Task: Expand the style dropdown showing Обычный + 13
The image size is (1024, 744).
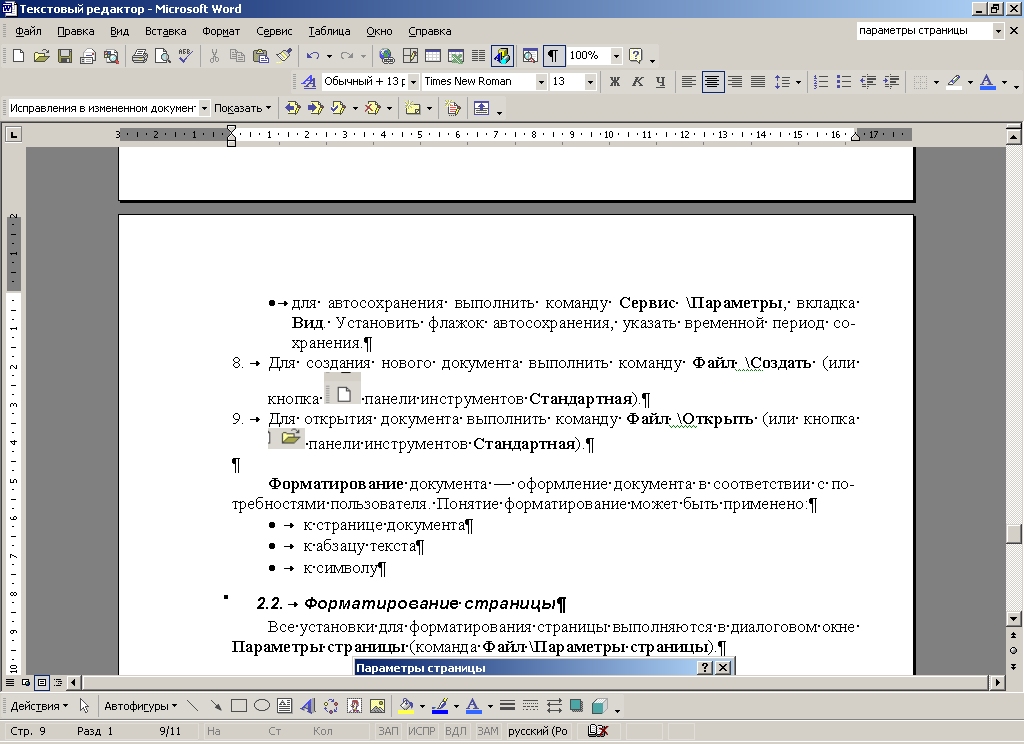Action: point(413,82)
